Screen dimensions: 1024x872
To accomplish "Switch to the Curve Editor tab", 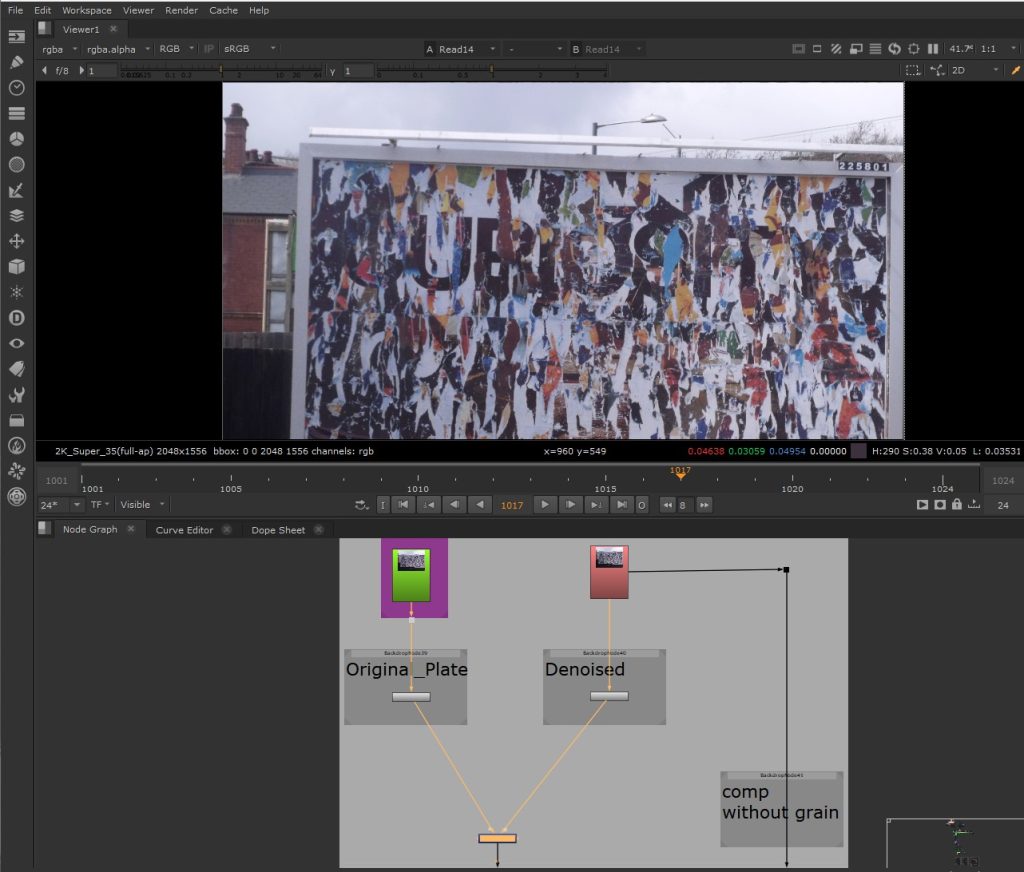I will (184, 530).
